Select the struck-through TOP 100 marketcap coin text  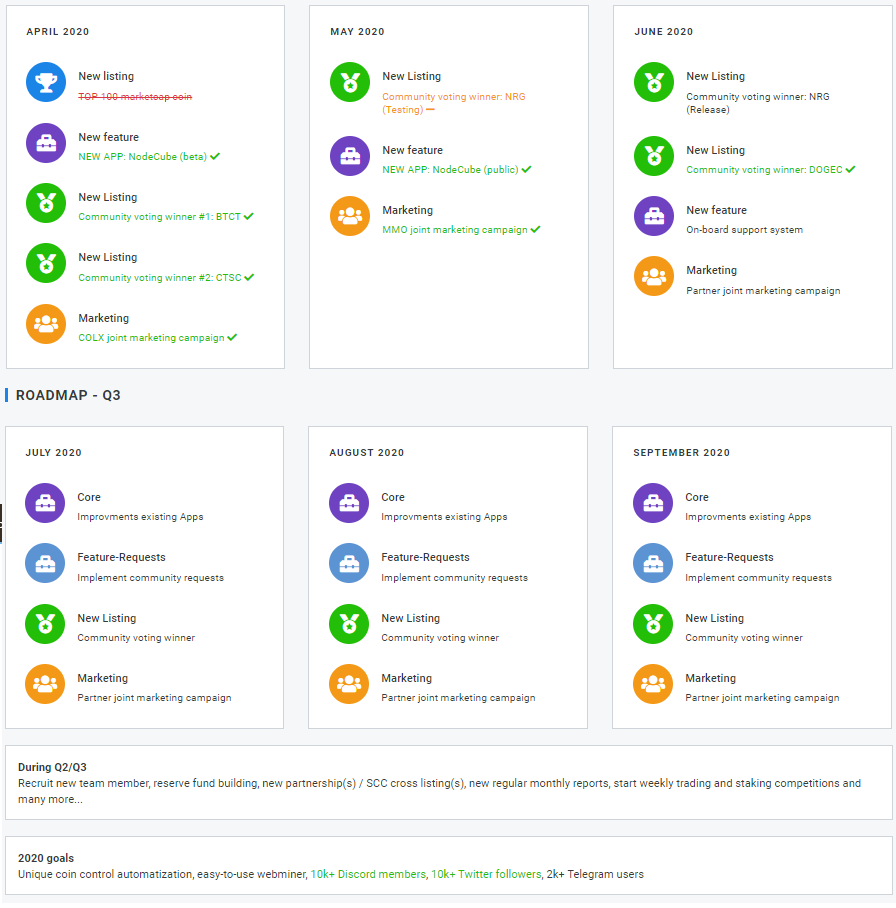(x=135, y=97)
